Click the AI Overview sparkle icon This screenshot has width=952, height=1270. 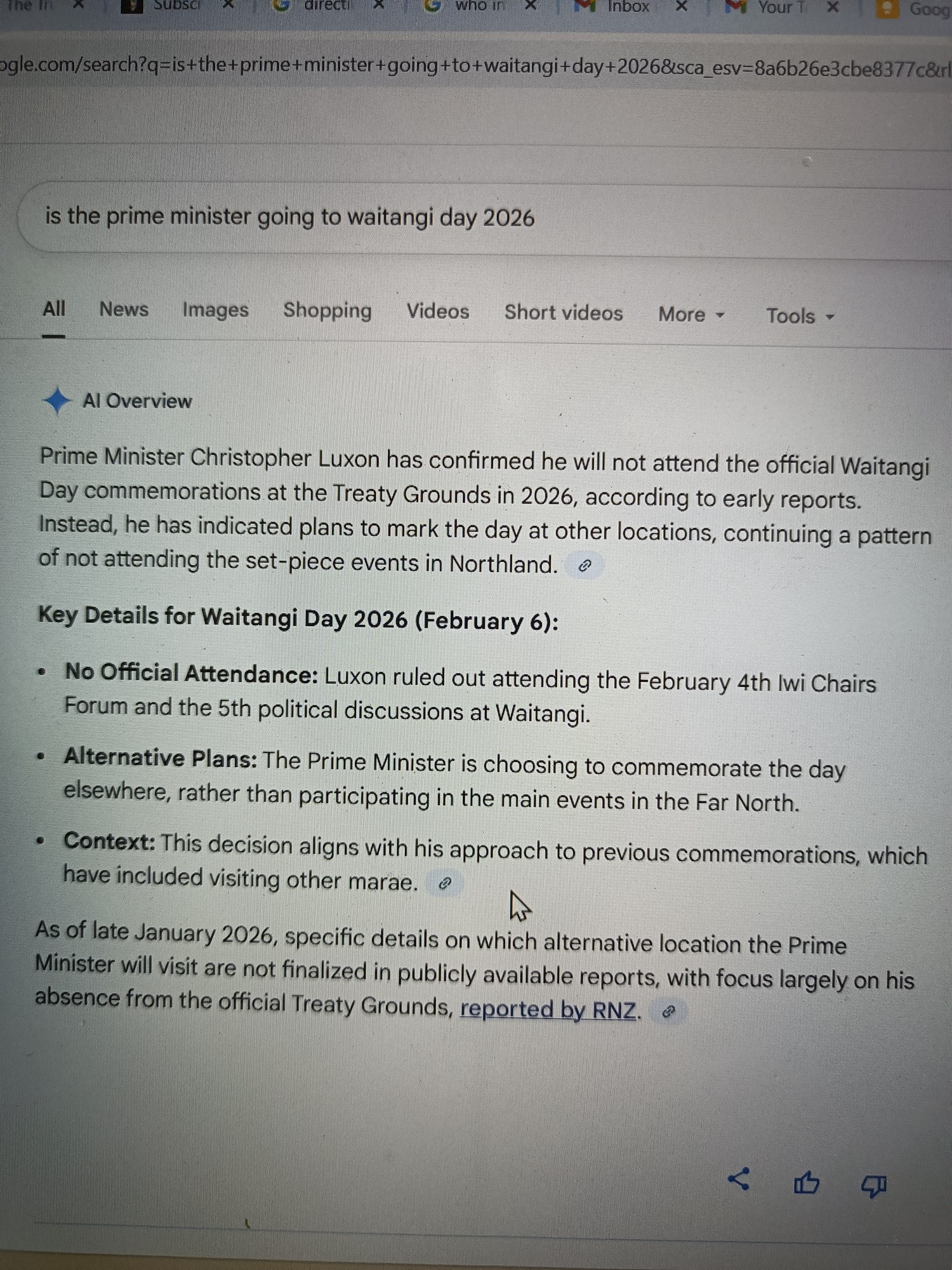tap(56, 401)
